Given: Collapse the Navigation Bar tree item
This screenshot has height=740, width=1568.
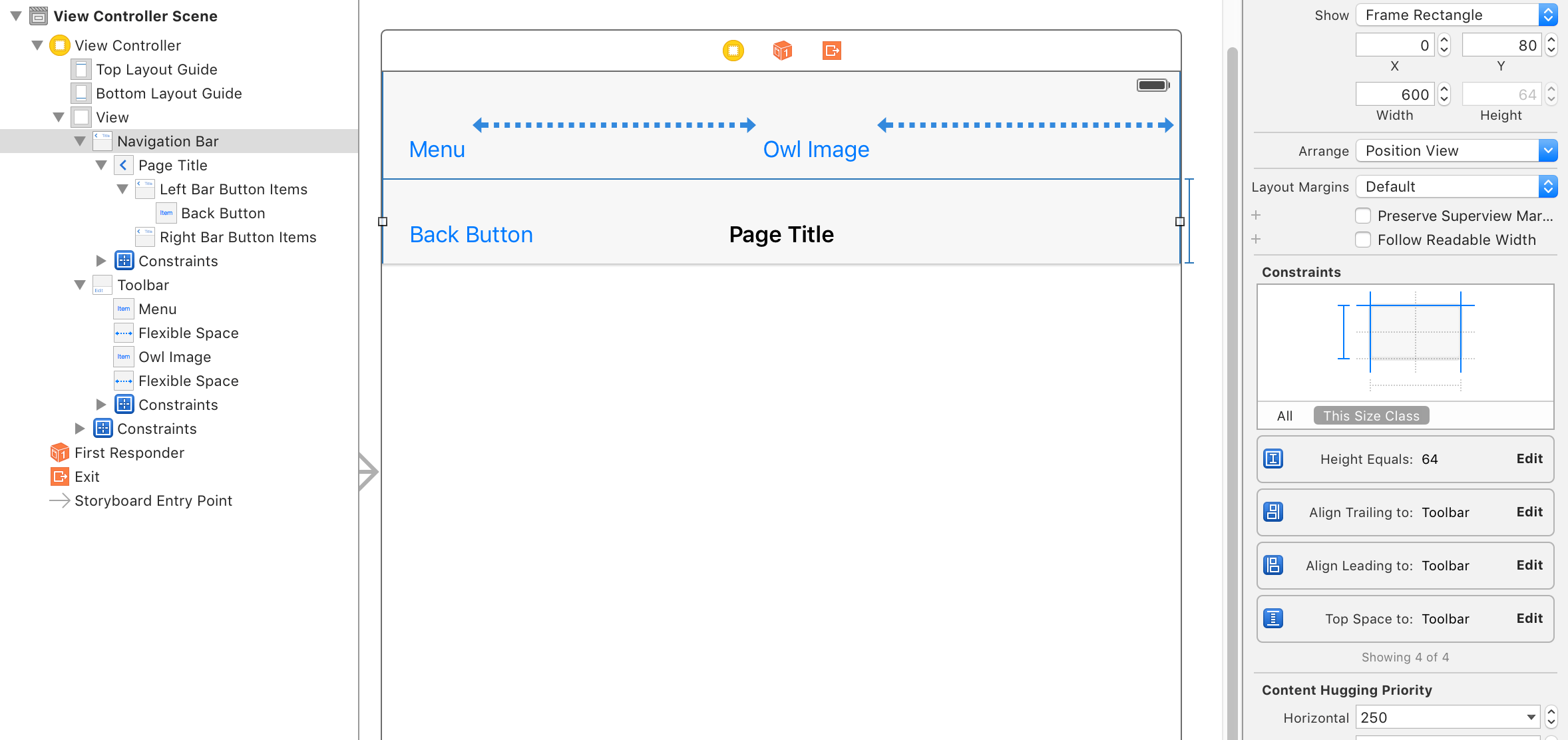Looking at the screenshot, I should [81, 141].
